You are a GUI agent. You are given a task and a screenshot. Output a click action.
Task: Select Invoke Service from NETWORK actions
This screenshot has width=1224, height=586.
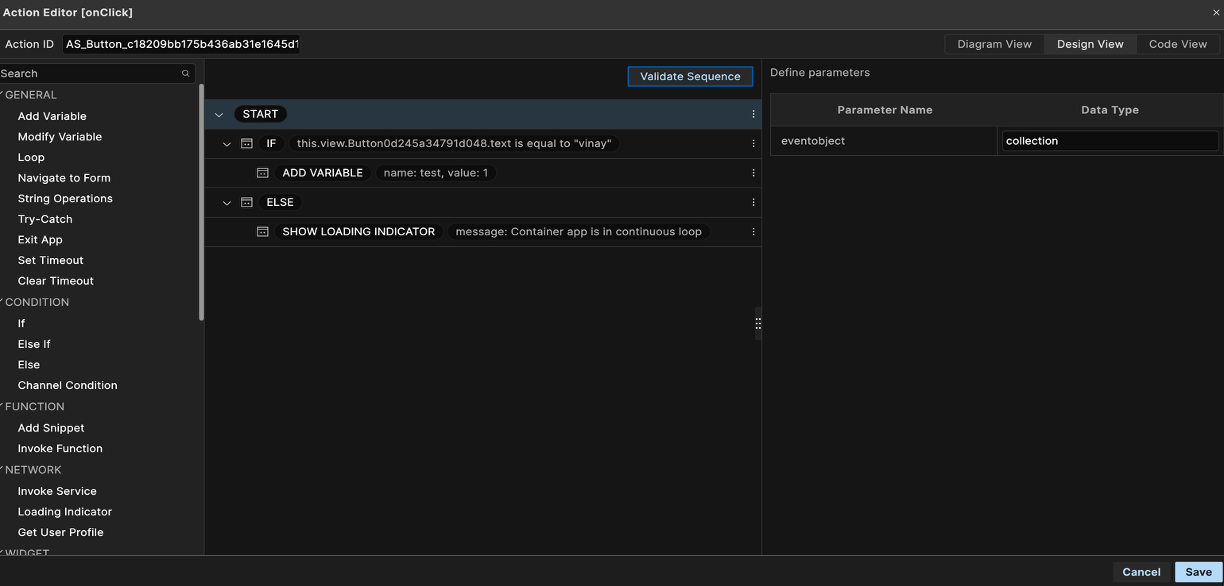(57, 491)
